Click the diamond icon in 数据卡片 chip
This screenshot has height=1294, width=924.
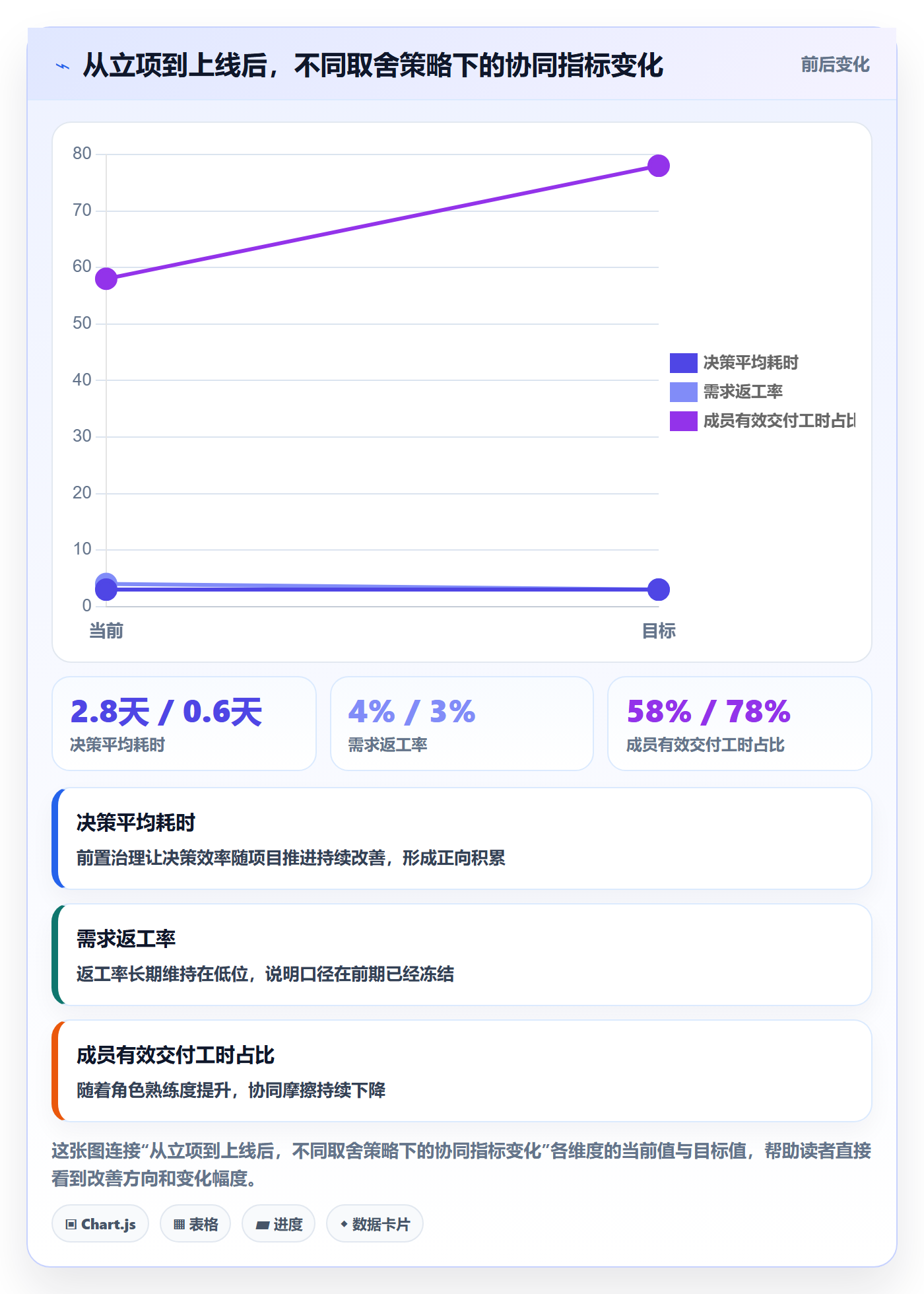tap(344, 1224)
